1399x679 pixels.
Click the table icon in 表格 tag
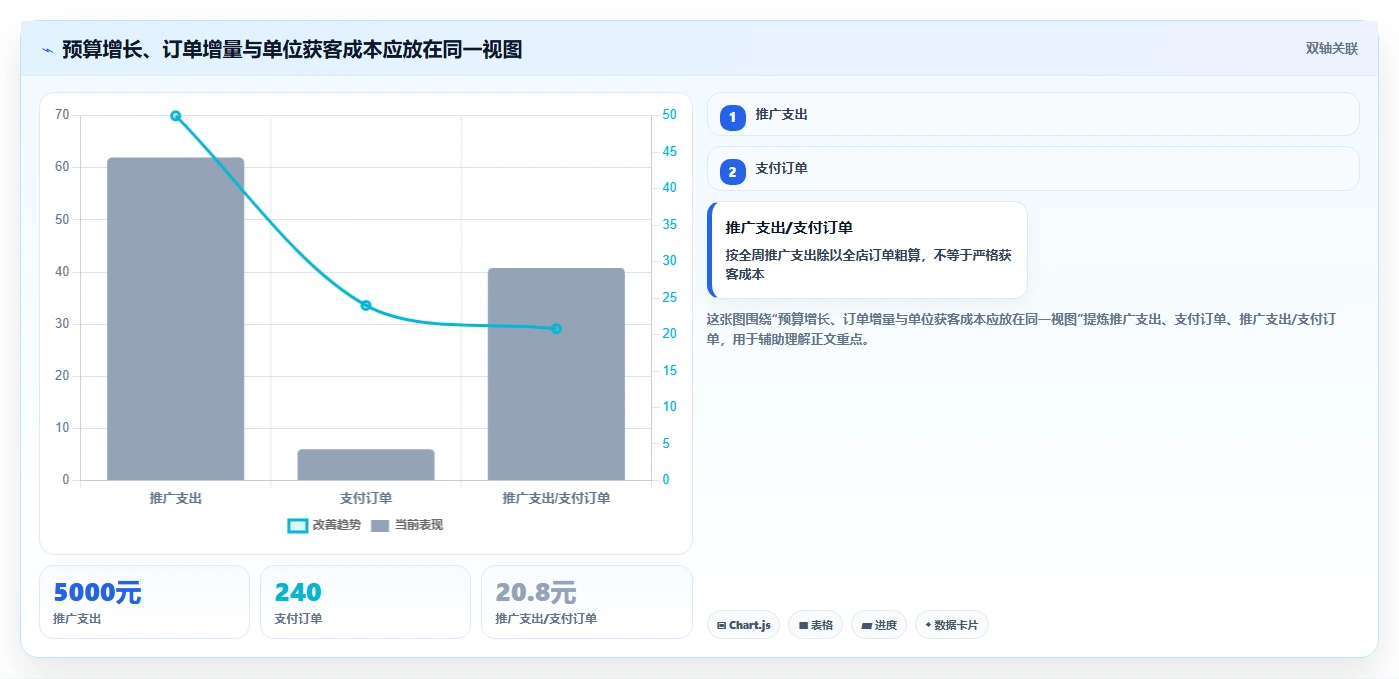(803, 626)
